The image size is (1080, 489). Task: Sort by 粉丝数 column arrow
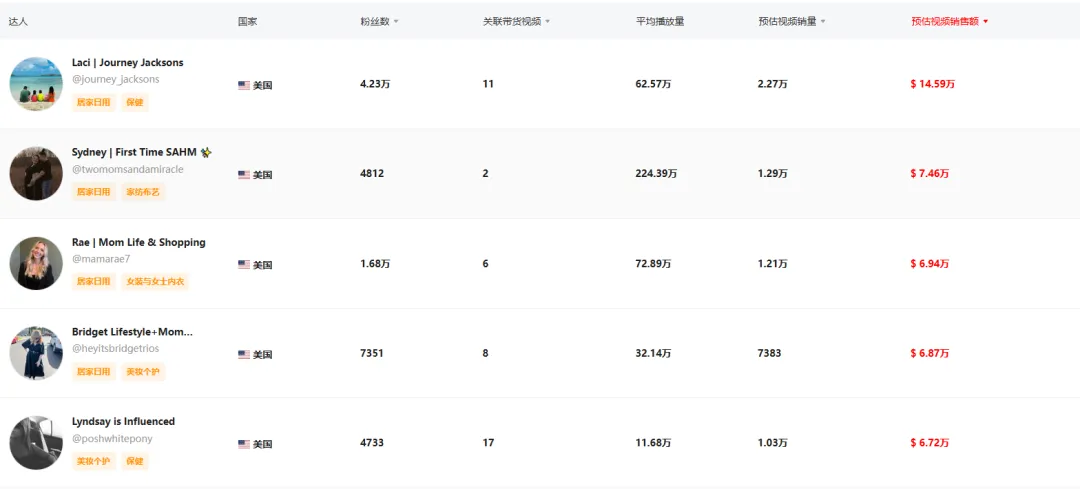(x=395, y=22)
